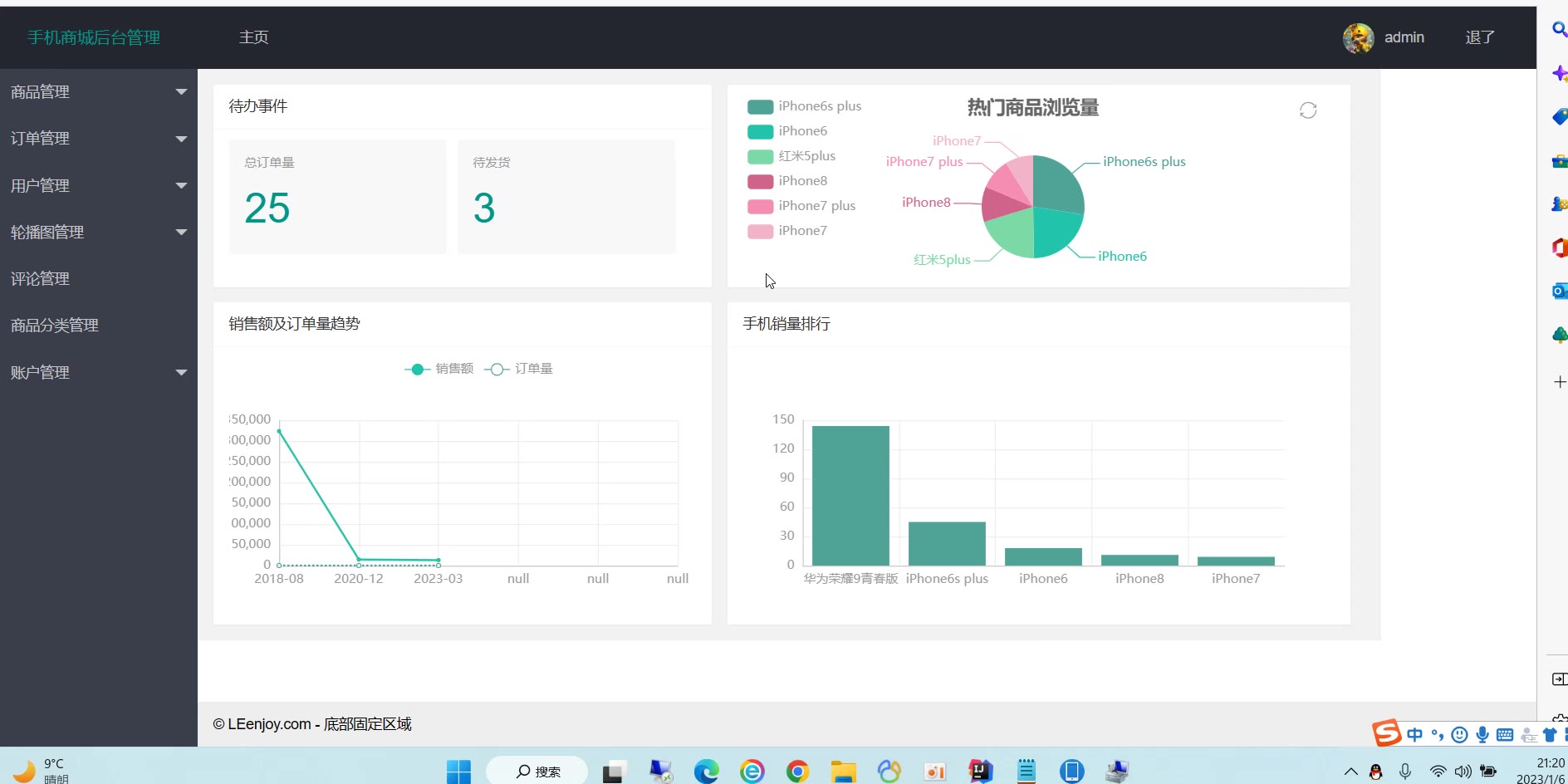Open the Edge sidebar toolbox icon
The height and width of the screenshot is (784, 1568).
pos(1559,160)
